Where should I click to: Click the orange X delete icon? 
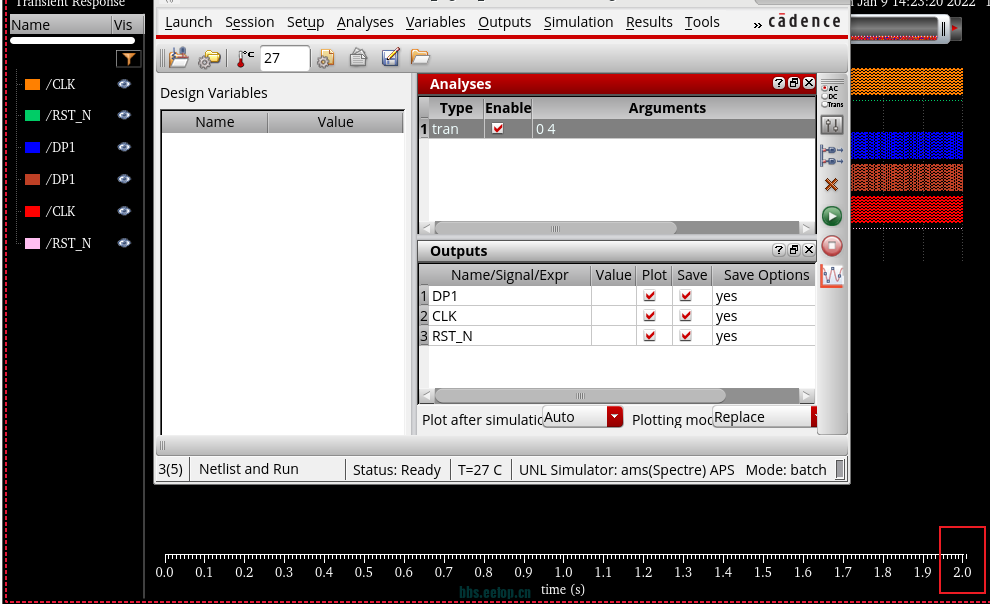coord(831,185)
